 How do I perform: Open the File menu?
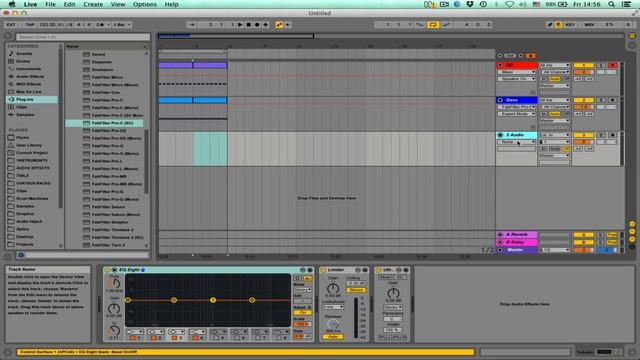(x=51, y=4)
